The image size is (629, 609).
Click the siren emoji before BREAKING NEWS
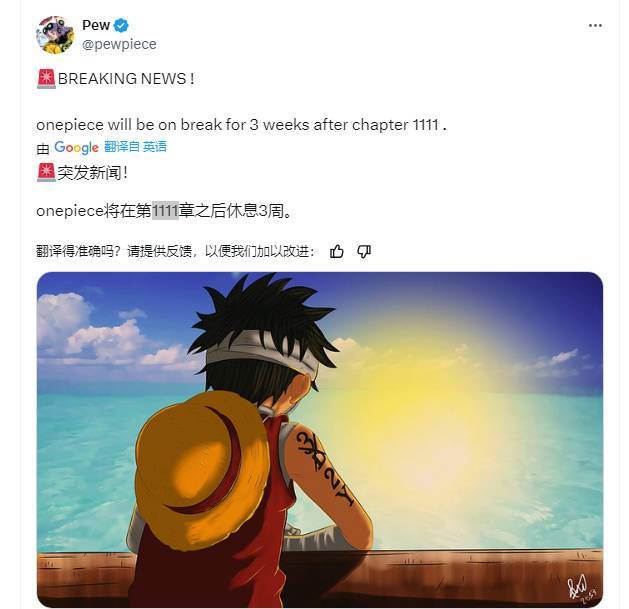click(46, 79)
